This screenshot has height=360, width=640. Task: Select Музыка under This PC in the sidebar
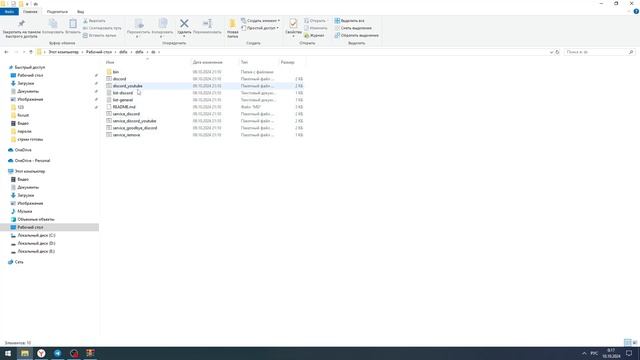pyautogui.click(x=24, y=211)
